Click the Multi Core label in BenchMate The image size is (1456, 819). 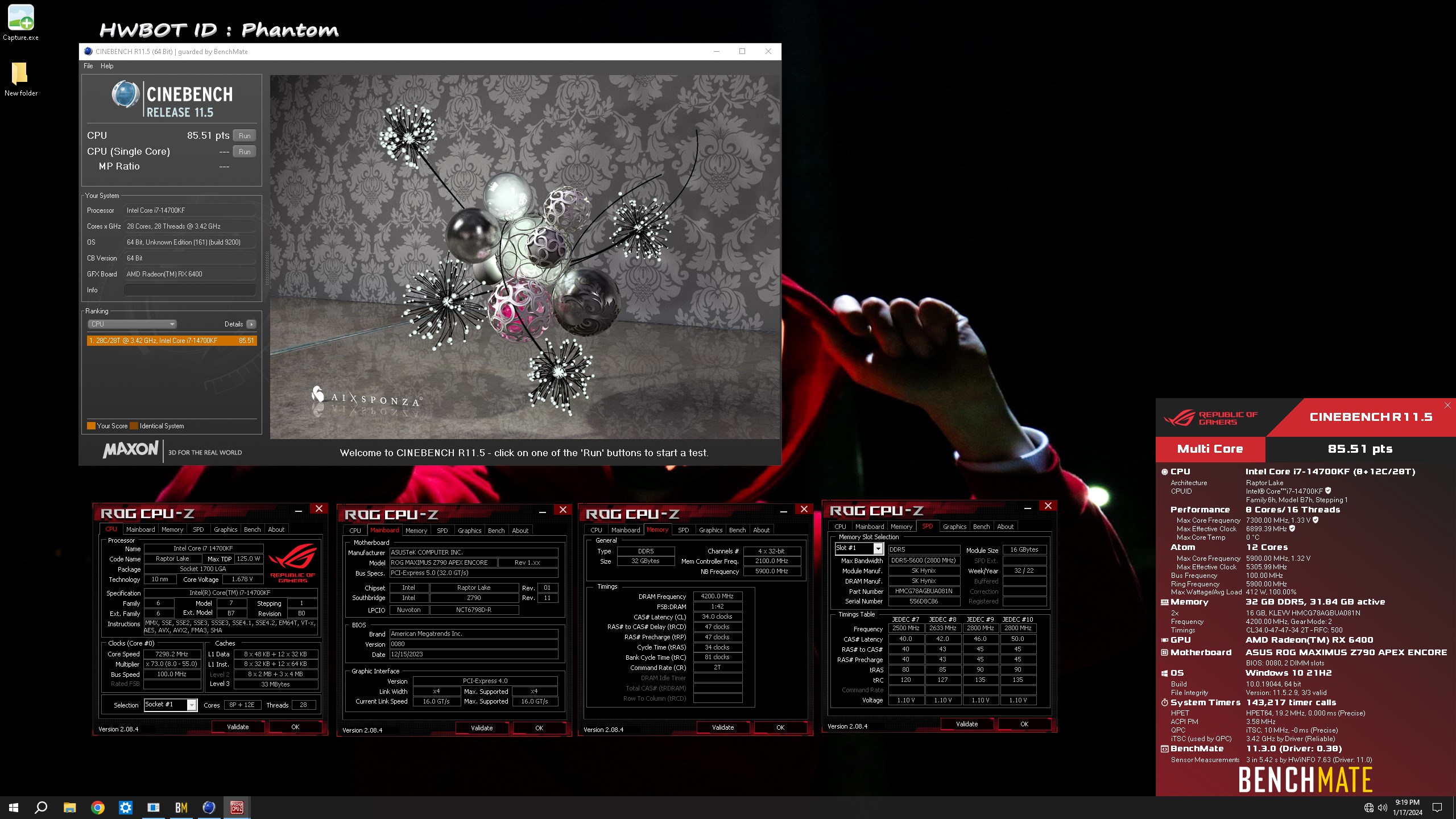1210,449
